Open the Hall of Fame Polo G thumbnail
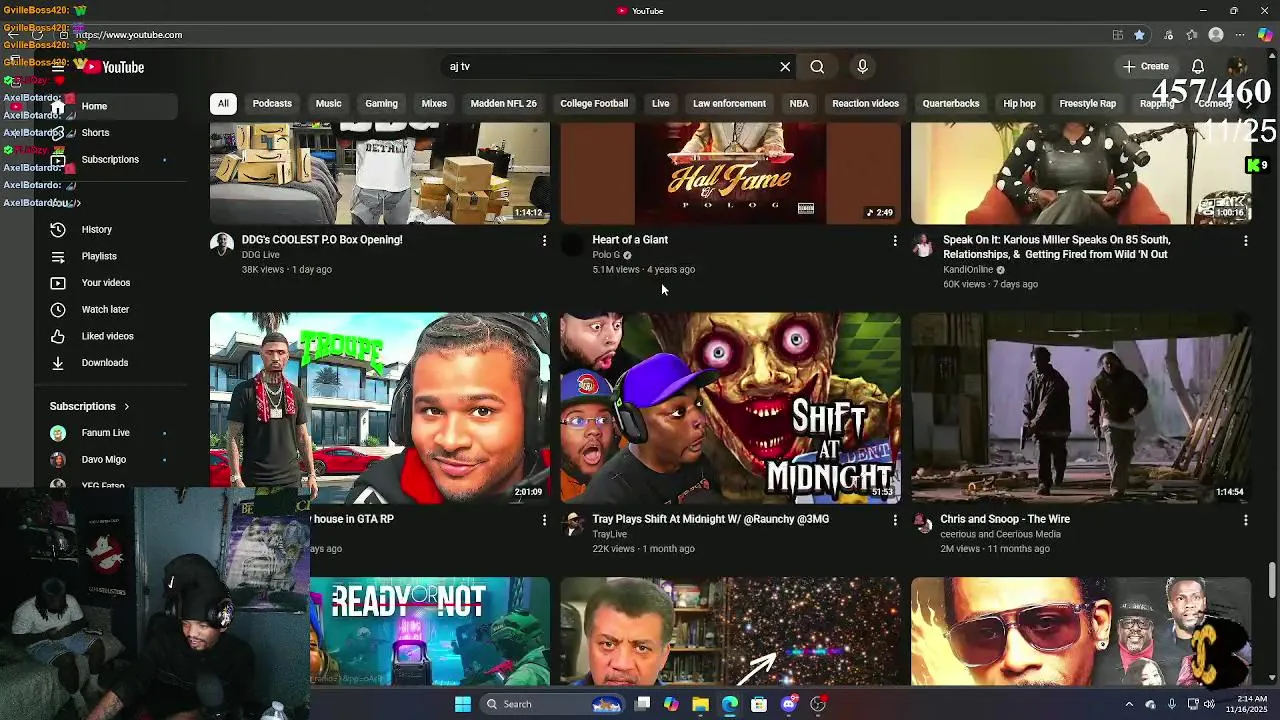This screenshot has width=1280, height=720. point(730,173)
